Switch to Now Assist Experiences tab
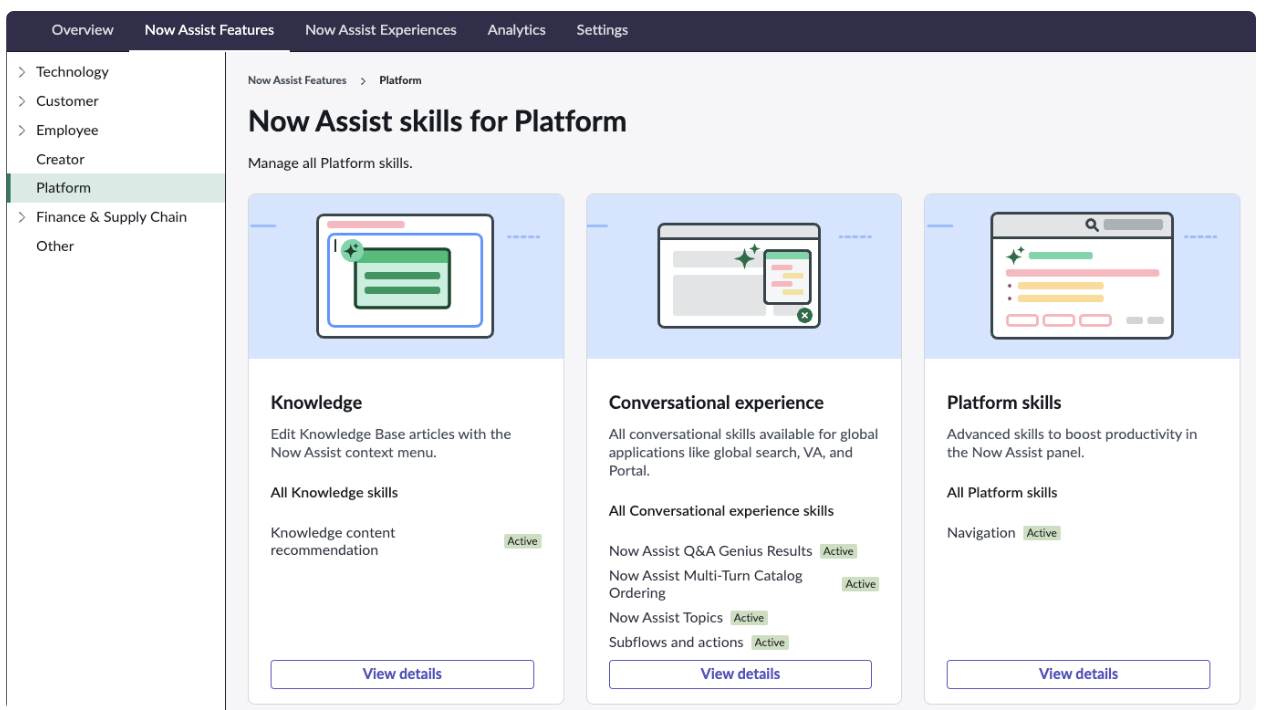The image size is (1270, 710). (x=380, y=30)
